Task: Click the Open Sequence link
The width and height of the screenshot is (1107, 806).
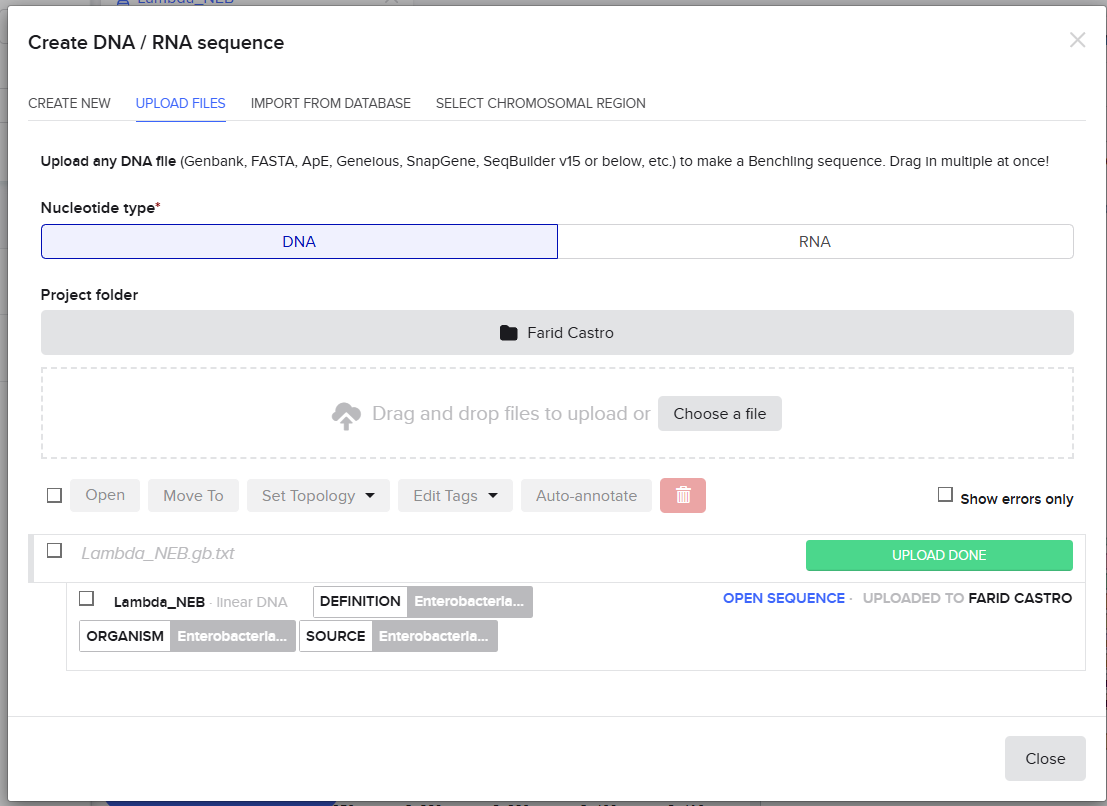Action: [783, 598]
